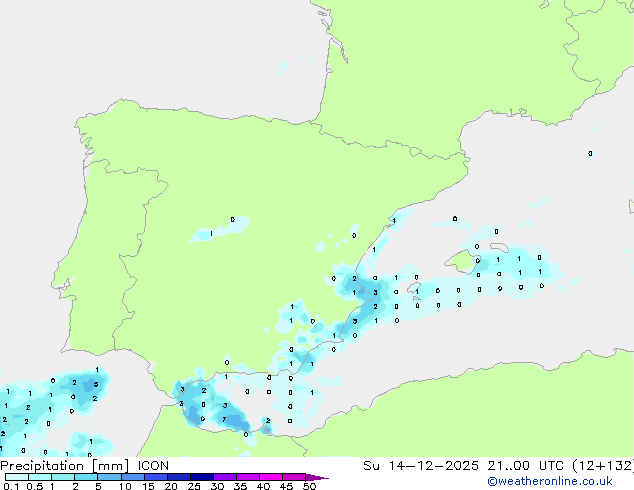Open the weatheronline.co.uk copyright link
634x490 pixels.
point(550,481)
